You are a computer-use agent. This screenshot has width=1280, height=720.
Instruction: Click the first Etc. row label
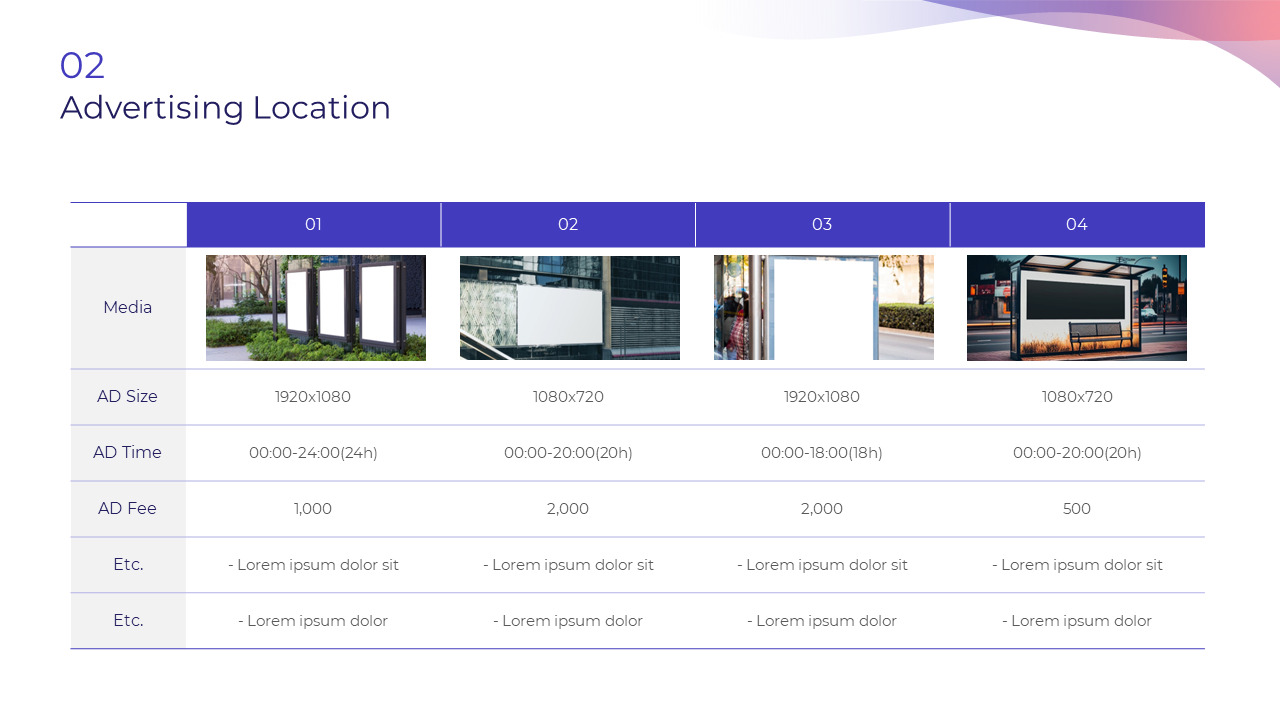128,564
